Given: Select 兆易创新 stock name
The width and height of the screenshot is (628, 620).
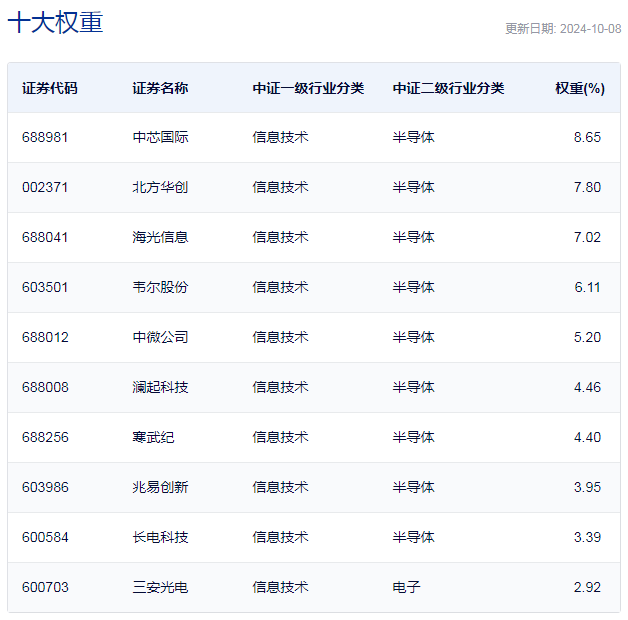Looking at the screenshot, I should 160,487.
